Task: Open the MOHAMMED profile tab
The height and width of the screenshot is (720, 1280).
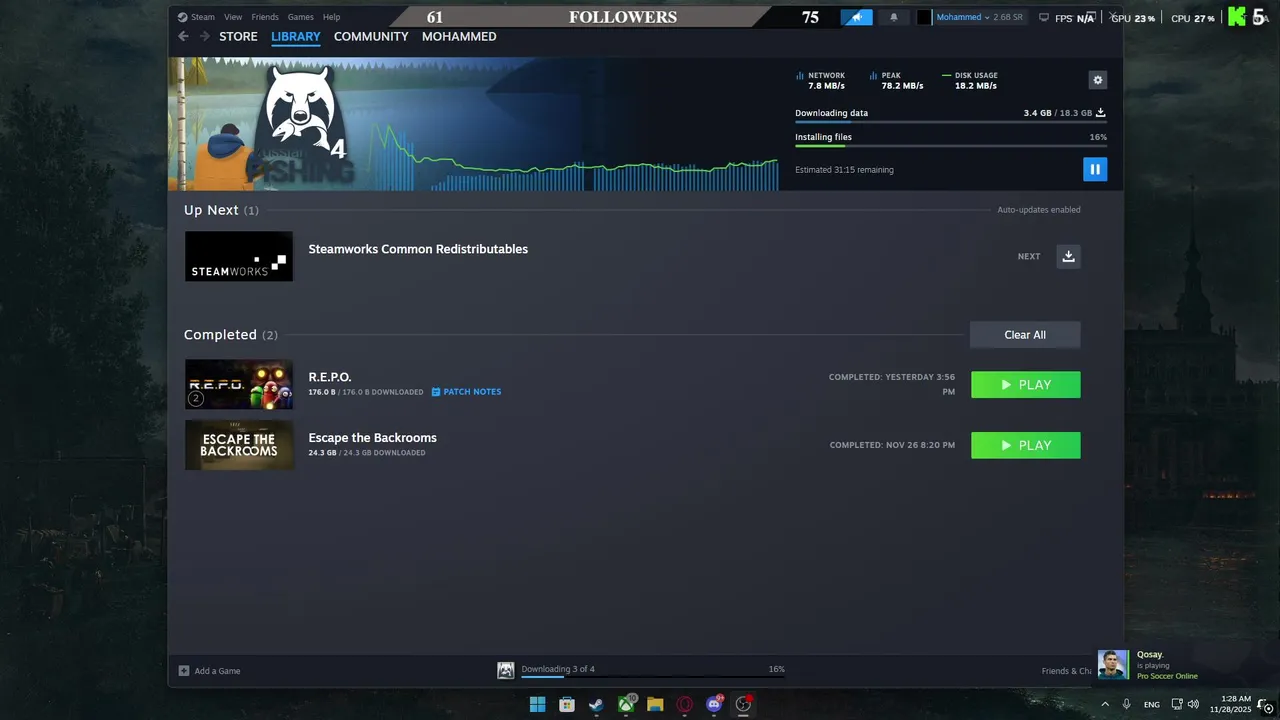Action: 459,36
